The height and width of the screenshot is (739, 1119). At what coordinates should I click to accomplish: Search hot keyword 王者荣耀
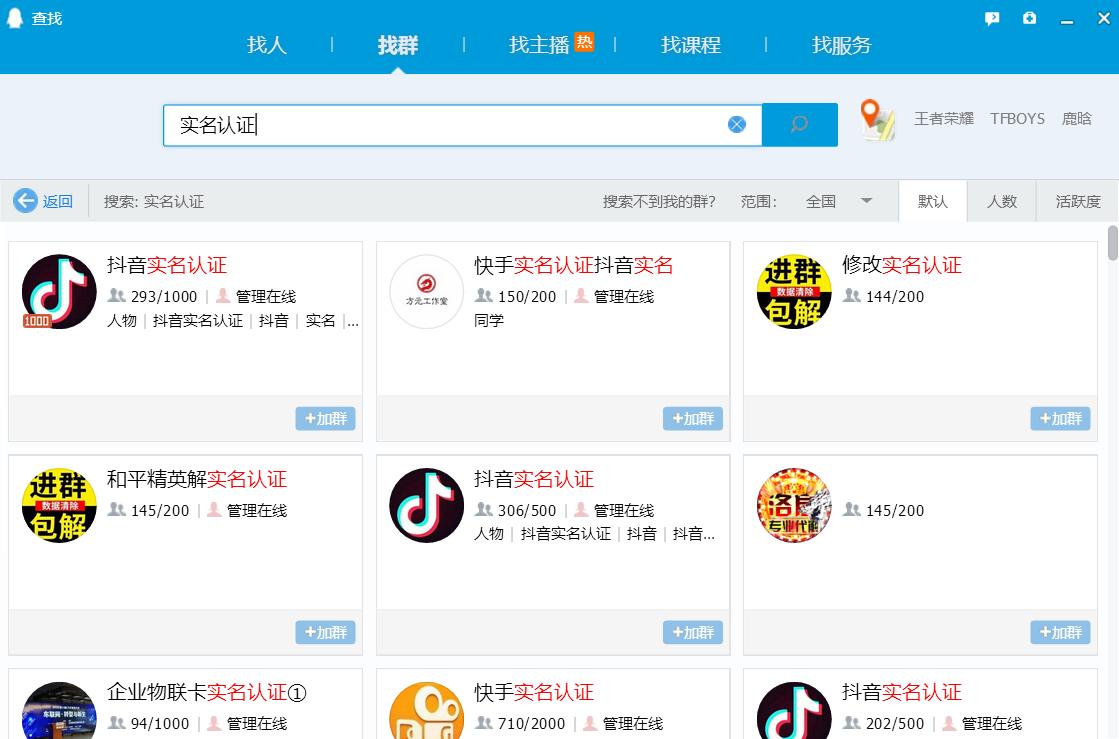943,118
